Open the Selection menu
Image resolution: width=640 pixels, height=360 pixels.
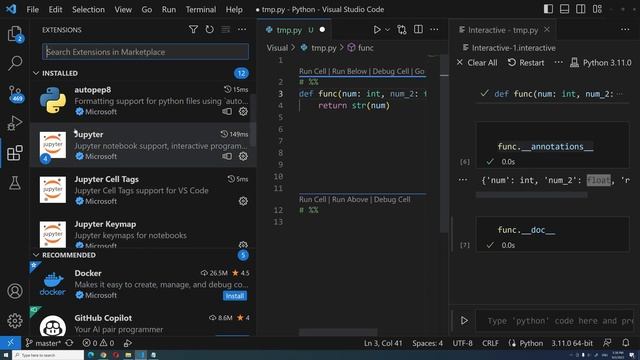(x=88, y=9)
